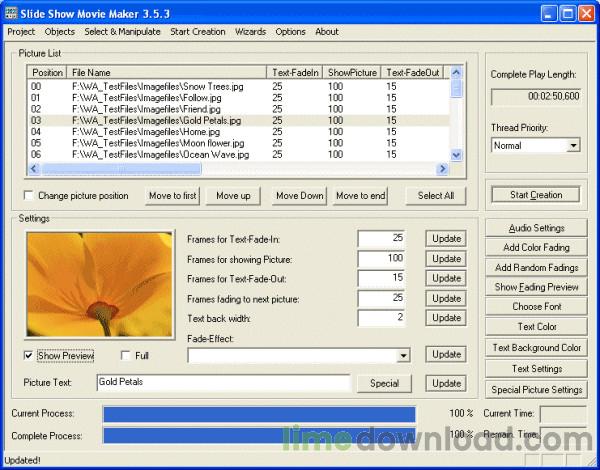The image size is (600, 470).
Task: Uncheck the Show Preview checkbox
Action: 28,355
